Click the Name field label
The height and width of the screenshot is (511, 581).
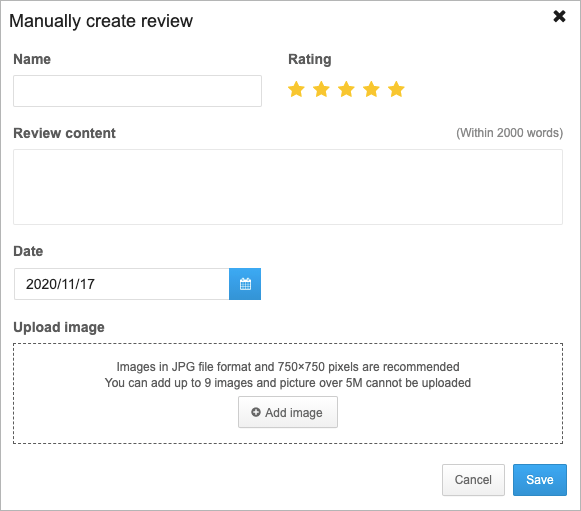coord(32,59)
